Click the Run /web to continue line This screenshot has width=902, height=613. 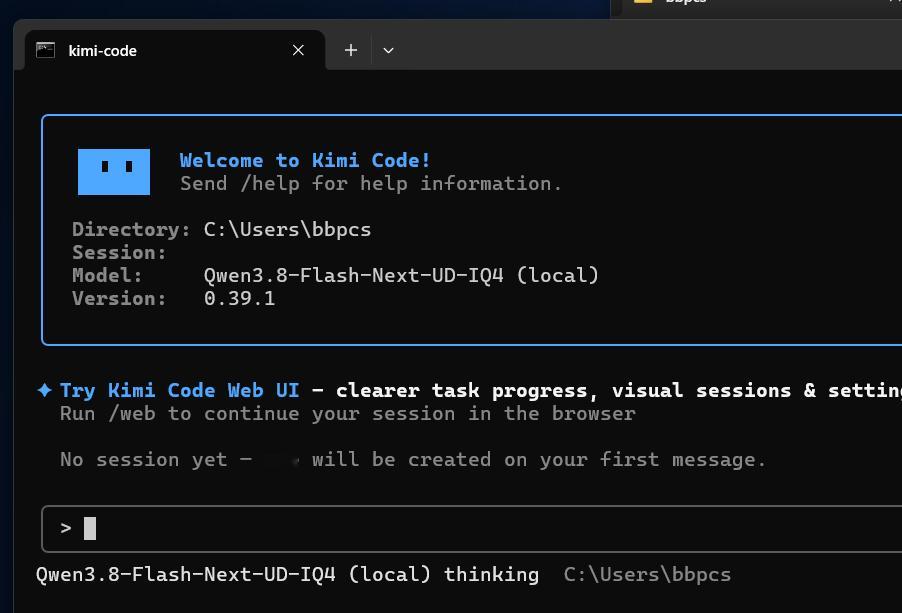(x=347, y=413)
